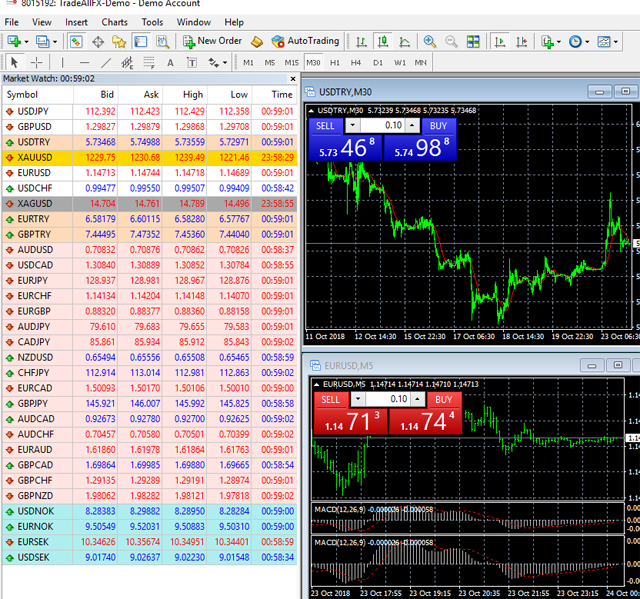Image resolution: width=640 pixels, height=599 pixels.
Task: Select the Text 'A' drawing tool
Action: (x=170, y=62)
